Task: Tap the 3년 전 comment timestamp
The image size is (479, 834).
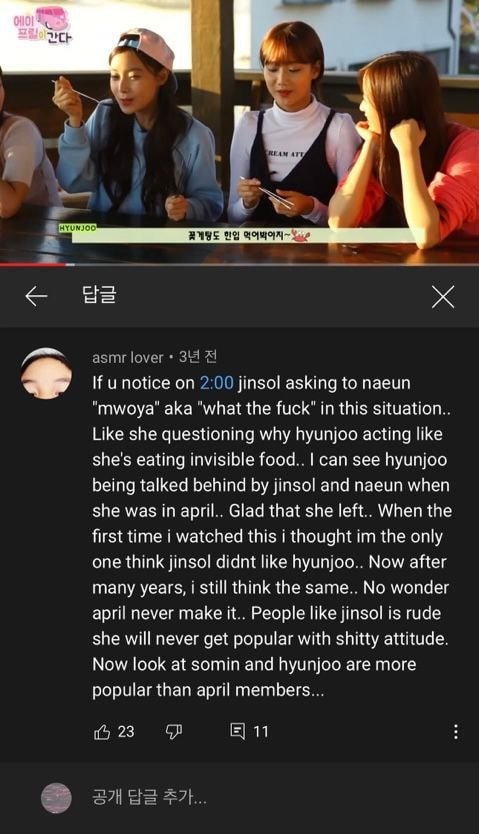Action: [x=197, y=357]
